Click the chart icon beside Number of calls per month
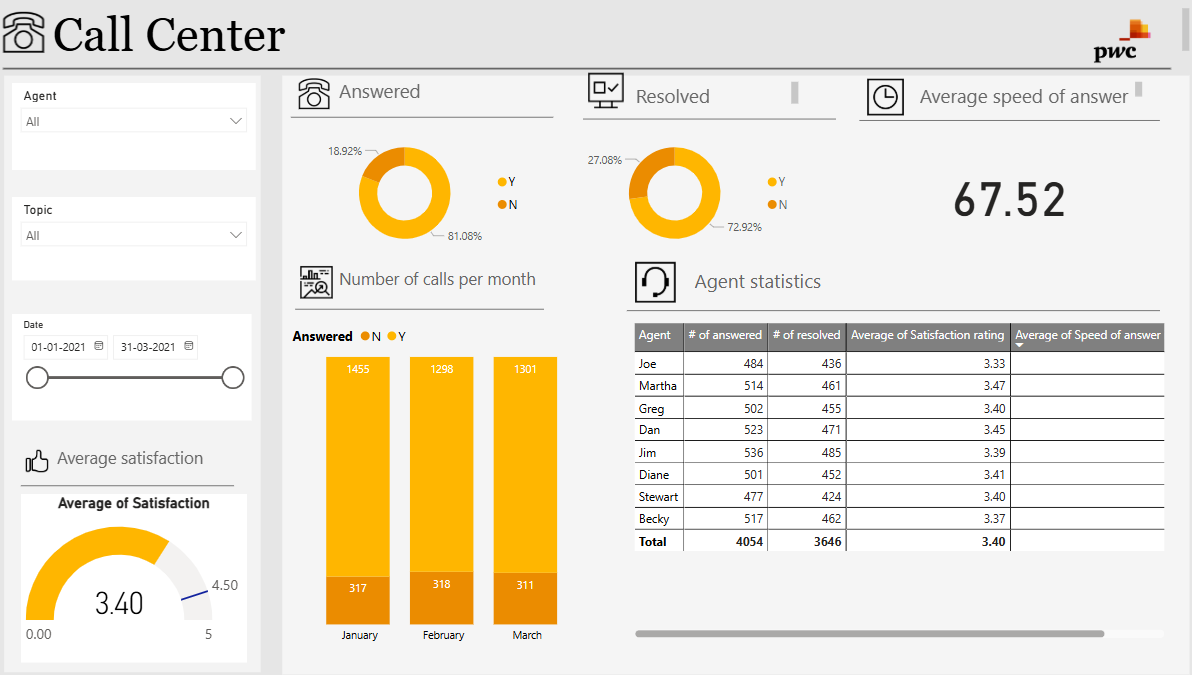Screen dimensions: 1192x675 (315, 283)
